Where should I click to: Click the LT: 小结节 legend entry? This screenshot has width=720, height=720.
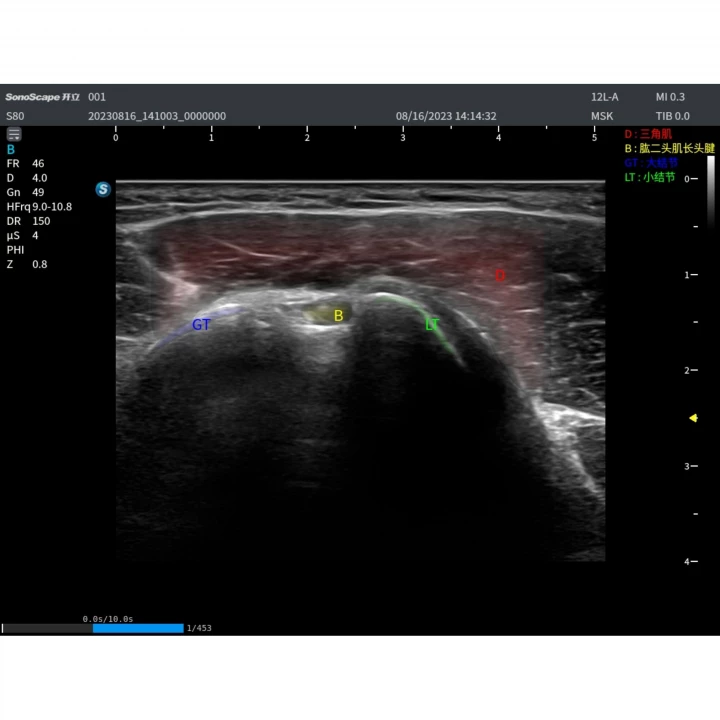click(x=650, y=177)
